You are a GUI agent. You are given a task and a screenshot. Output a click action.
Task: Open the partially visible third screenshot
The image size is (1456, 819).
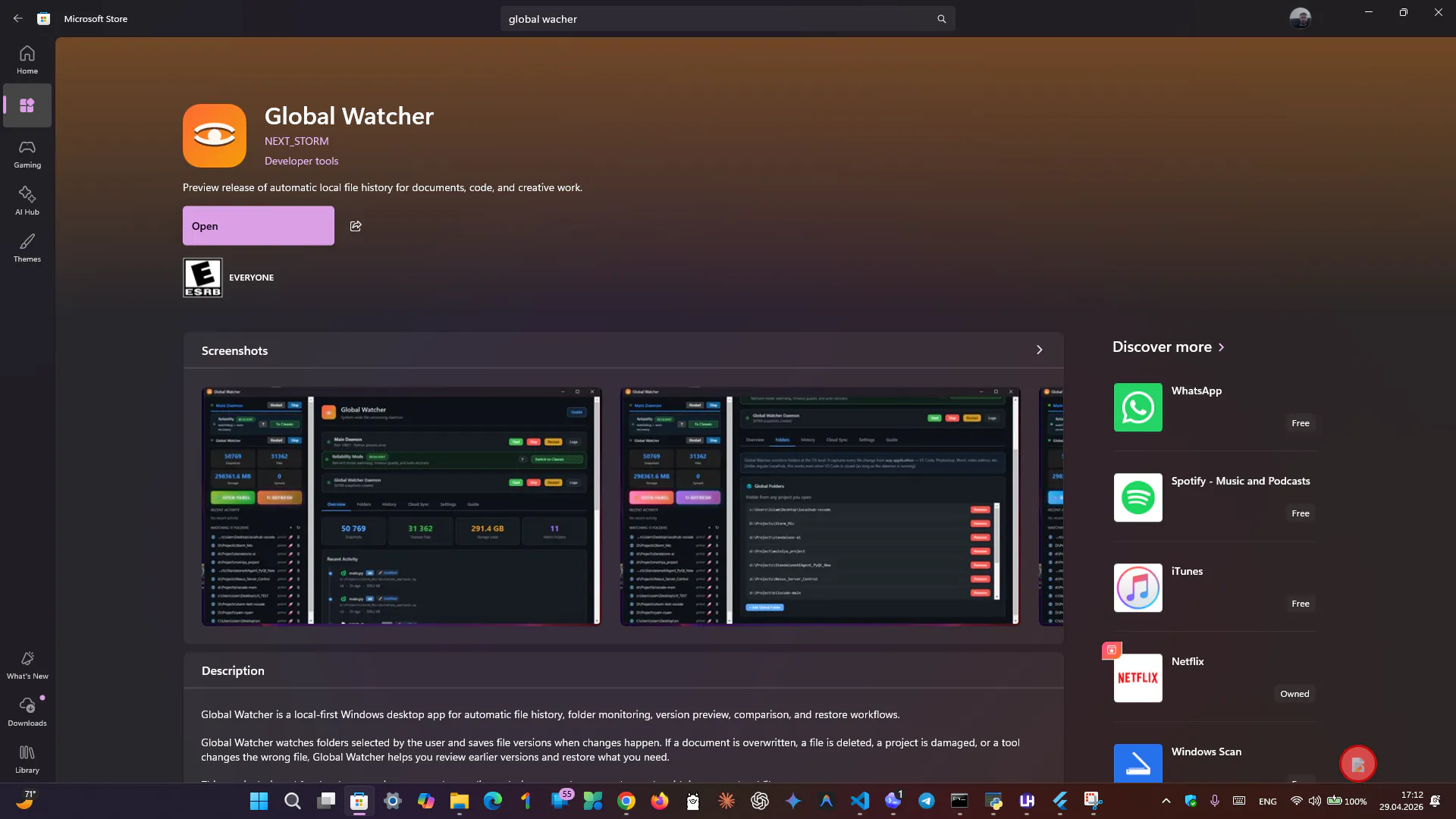click(1051, 507)
